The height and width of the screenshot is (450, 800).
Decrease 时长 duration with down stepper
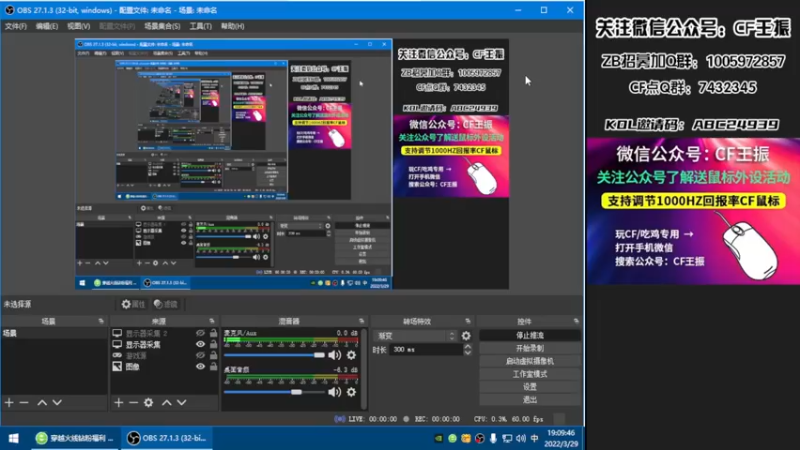click(x=467, y=353)
